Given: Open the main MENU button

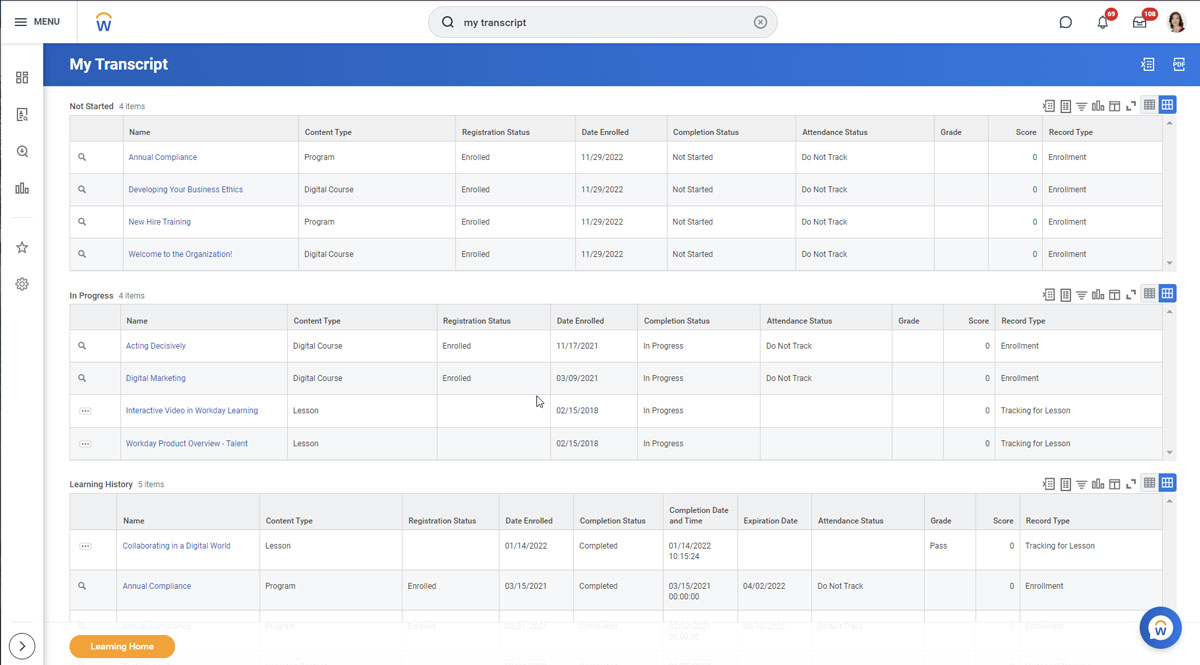Looking at the screenshot, I should pyautogui.click(x=37, y=22).
